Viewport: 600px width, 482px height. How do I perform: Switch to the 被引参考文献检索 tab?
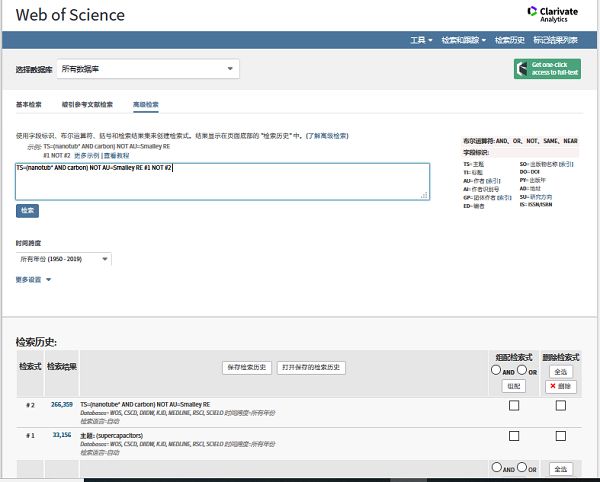tap(87, 104)
